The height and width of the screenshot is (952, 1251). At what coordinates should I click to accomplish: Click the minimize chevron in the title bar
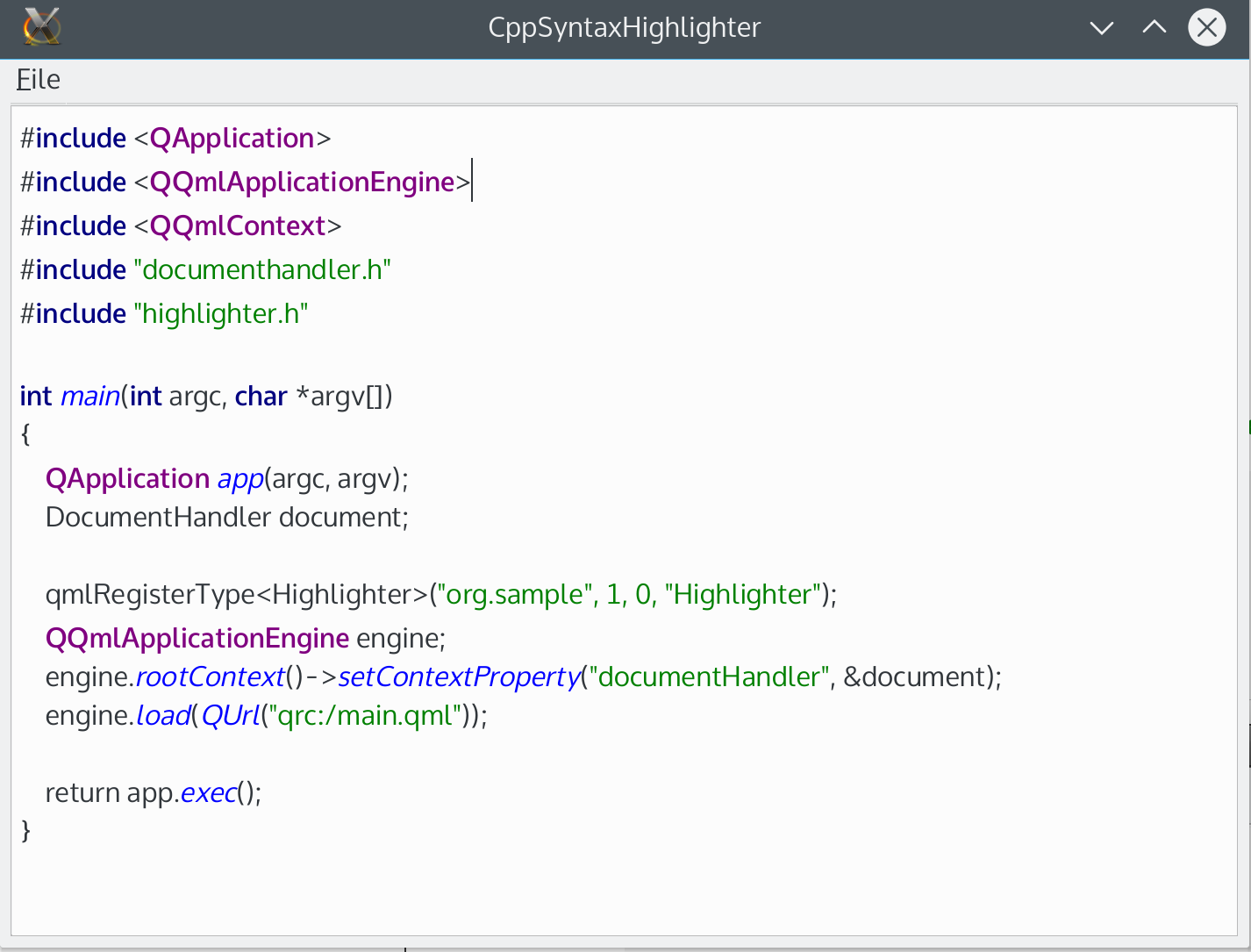coord(1101,27)
